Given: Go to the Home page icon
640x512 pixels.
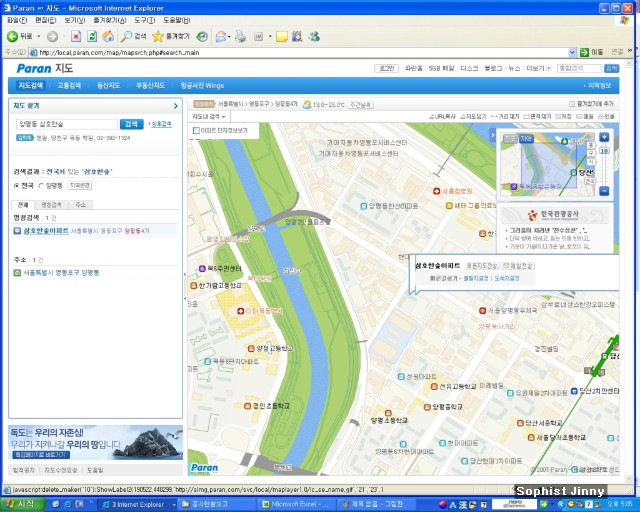Looking at the screenshot, I should coord(108,37).
